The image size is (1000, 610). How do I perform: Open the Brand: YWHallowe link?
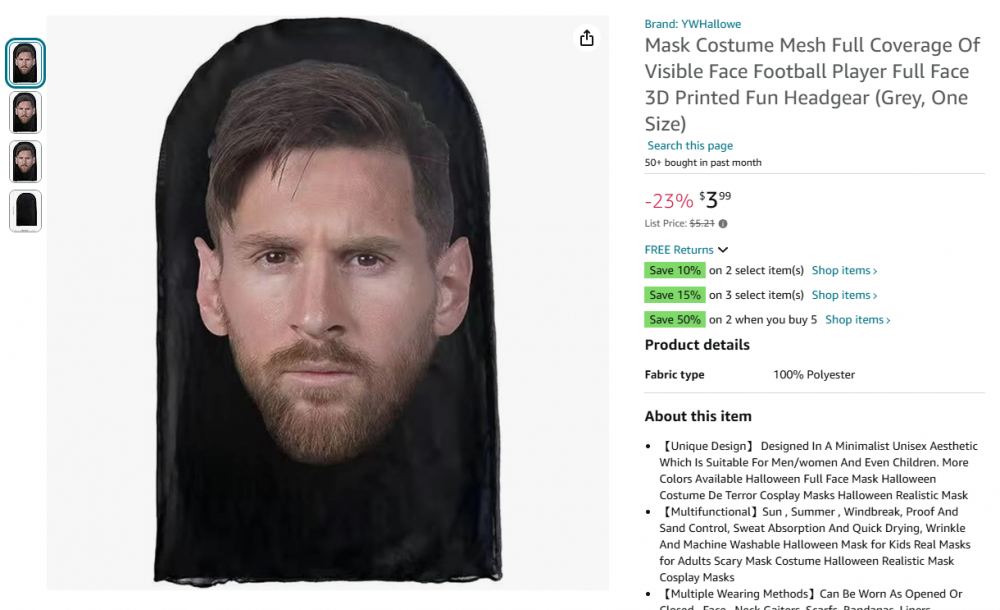point(692,24)
